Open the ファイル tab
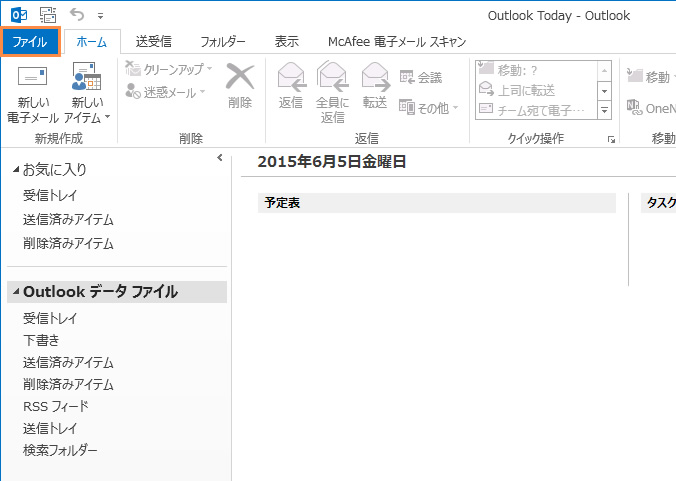Viewport: 676px width, 481px height. click(30, 42)
